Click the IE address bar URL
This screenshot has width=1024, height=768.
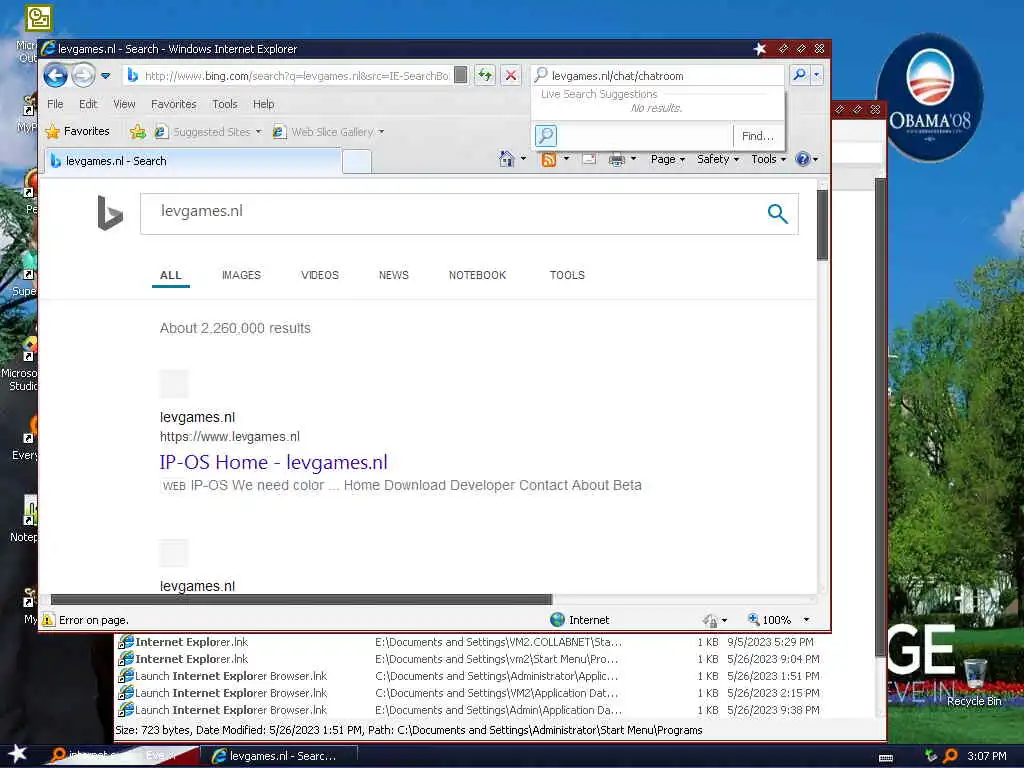(x=296, y=76)
